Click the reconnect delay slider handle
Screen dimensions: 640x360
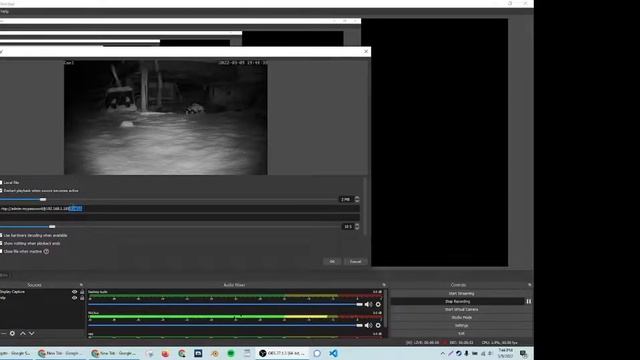(52, 227)
